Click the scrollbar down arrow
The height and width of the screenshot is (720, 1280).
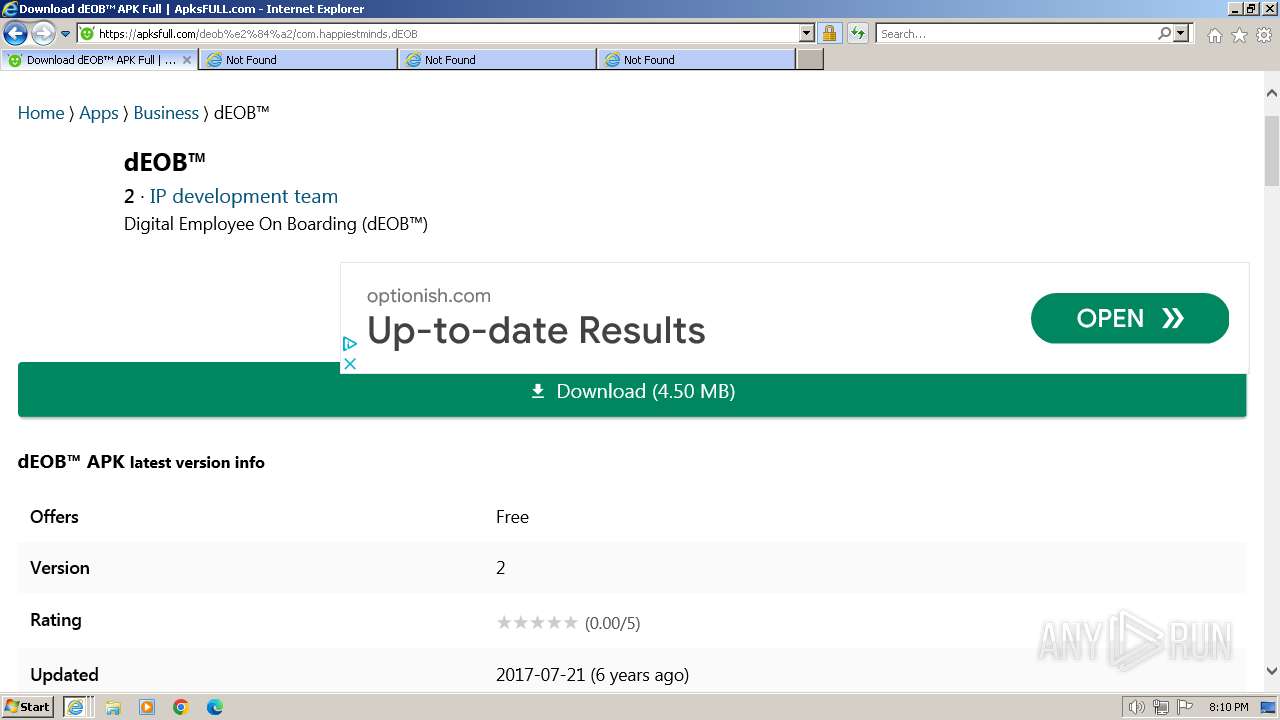[x=1272, y=671]
